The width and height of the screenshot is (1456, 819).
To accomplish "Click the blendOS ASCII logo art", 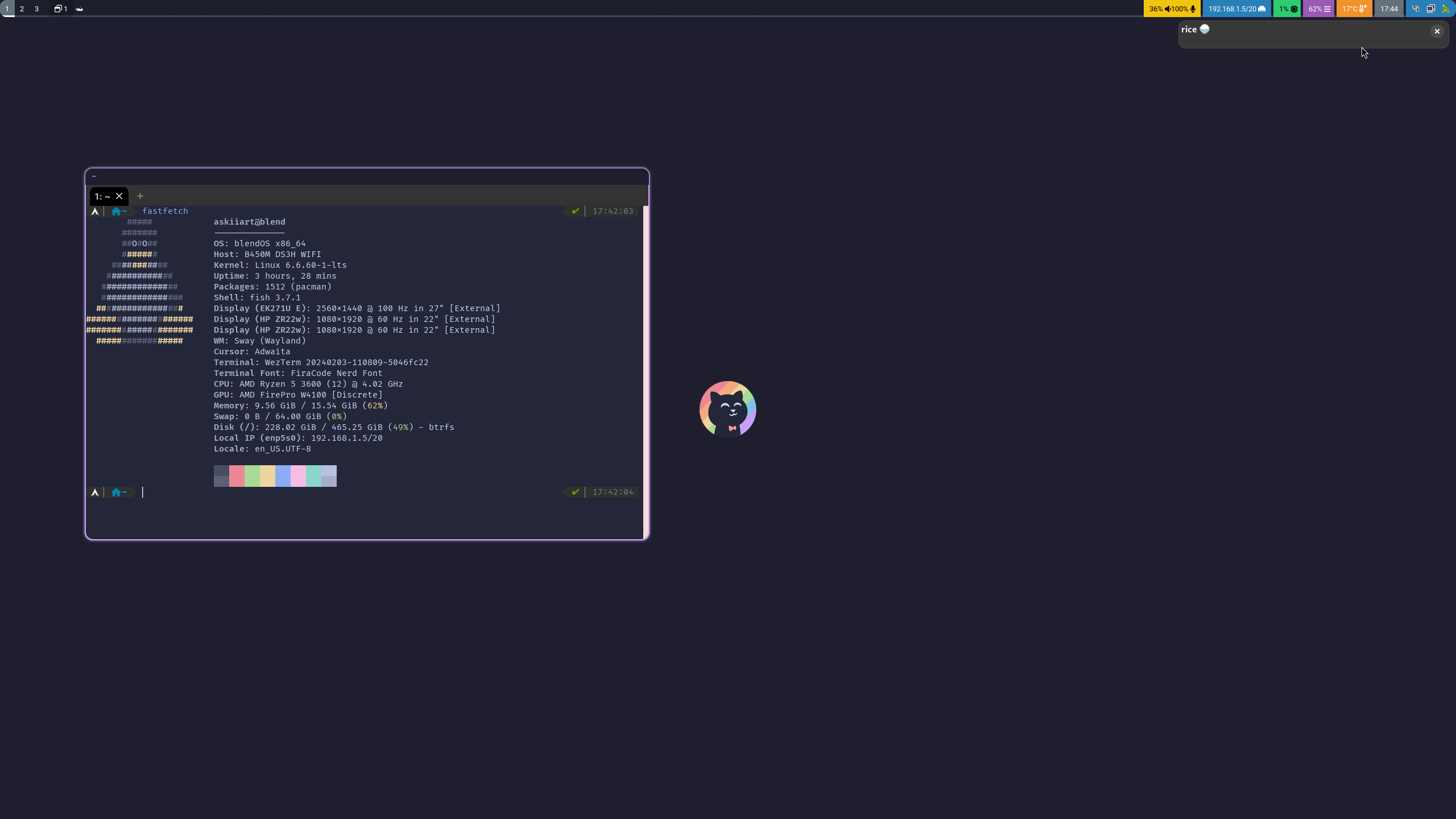I will pyautogui.click(x=139, y=282).
